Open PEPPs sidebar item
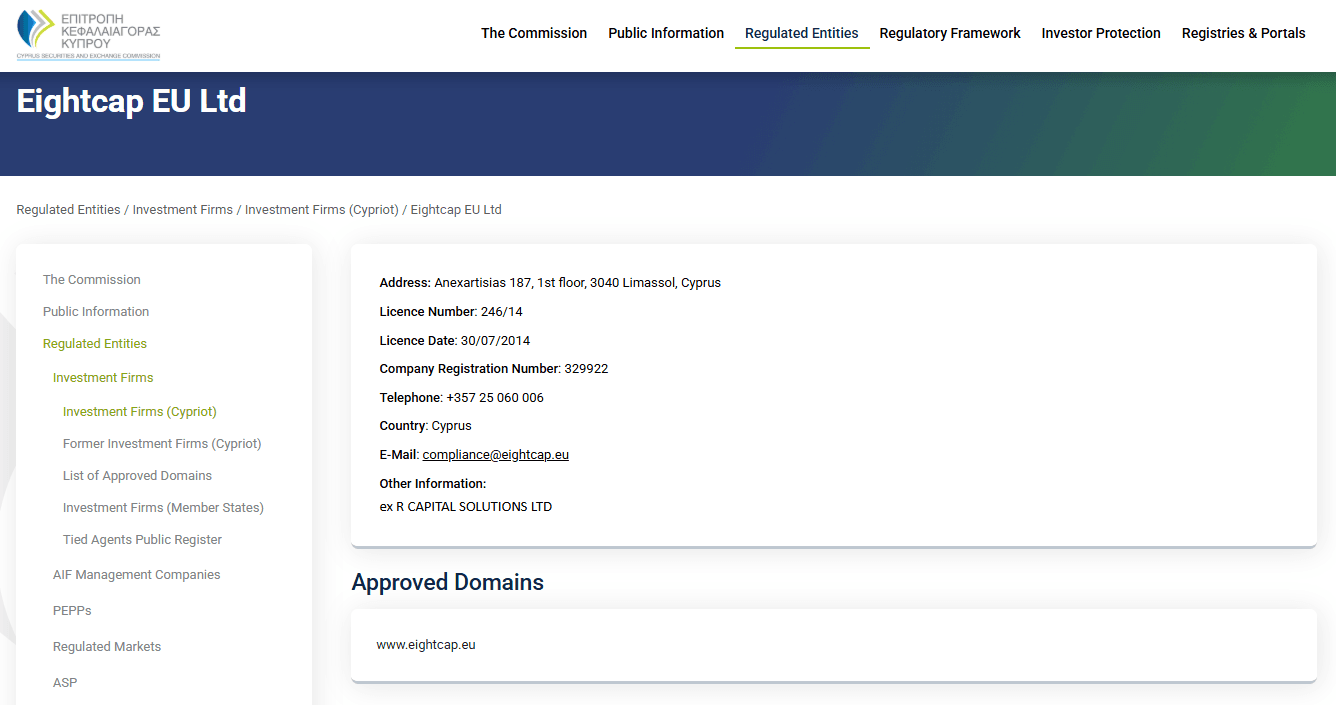This screenshot has width=1336, height=705. (x=72, y=611)
